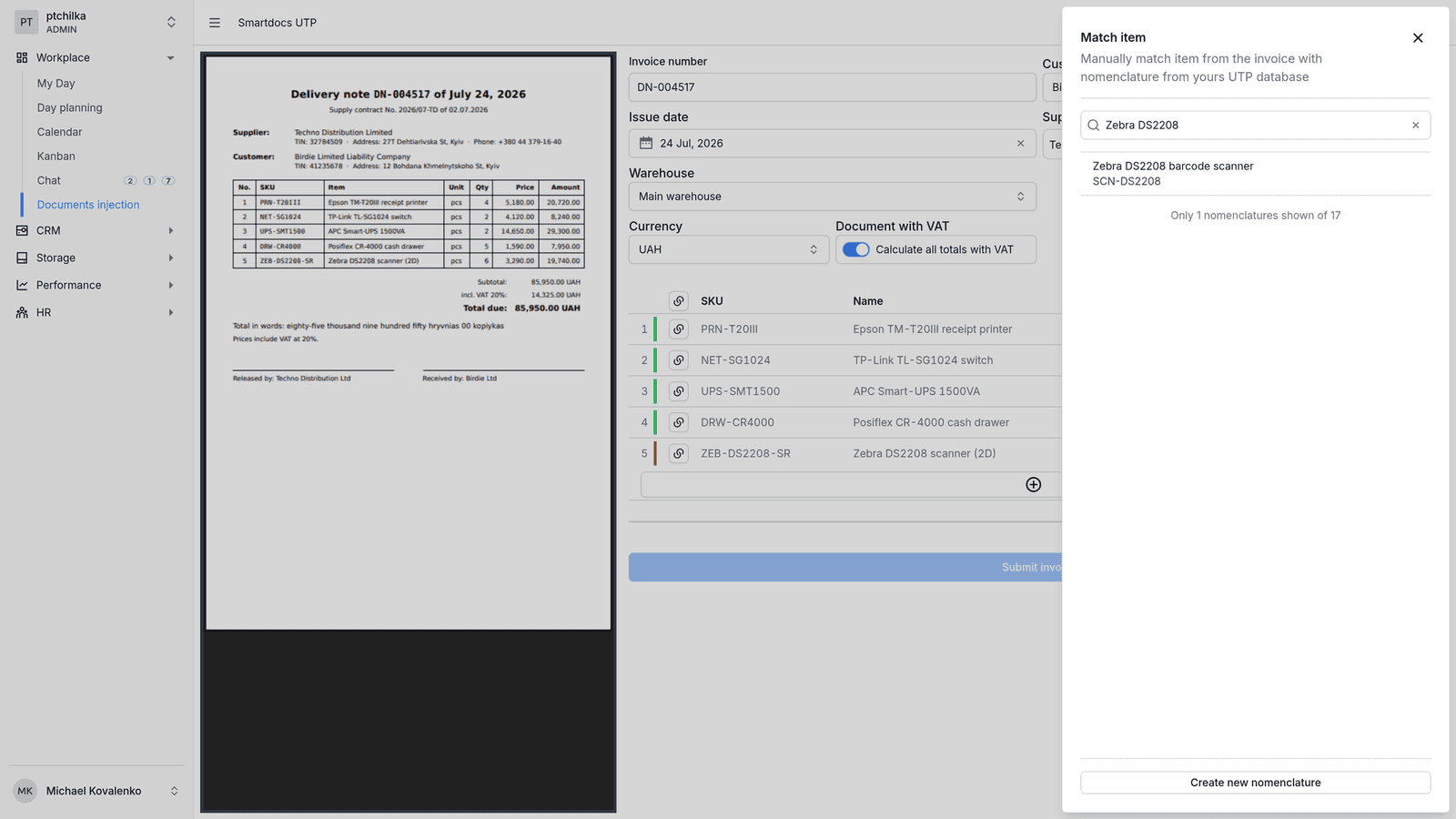The height and width of the screenshot is (819, 1456).
Task: Clear the nomenclature search text
Action: pyautogui.click(x=1415, y=126)
